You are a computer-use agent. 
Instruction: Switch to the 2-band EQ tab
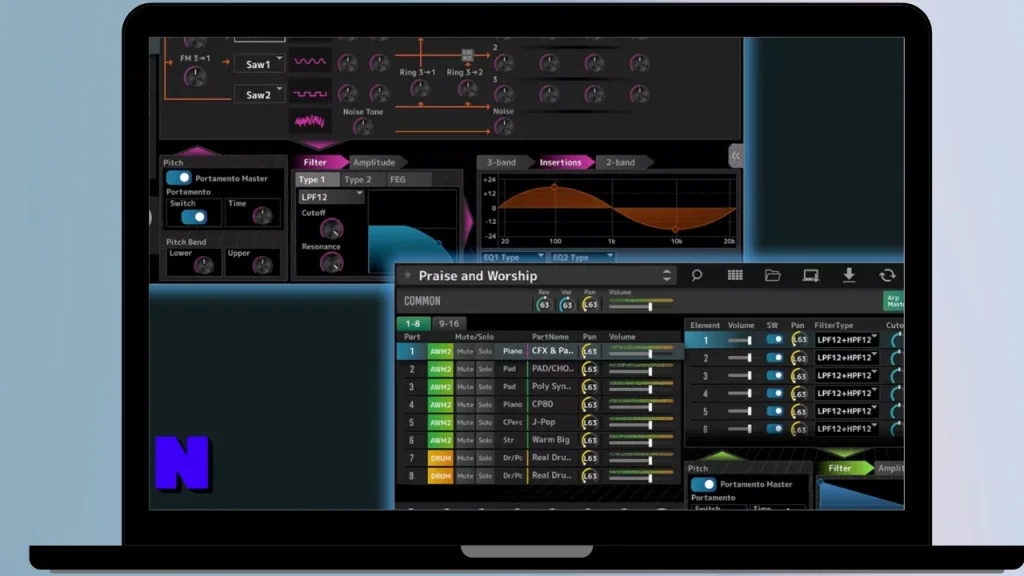pyautogui.click(x=620, y=163)
